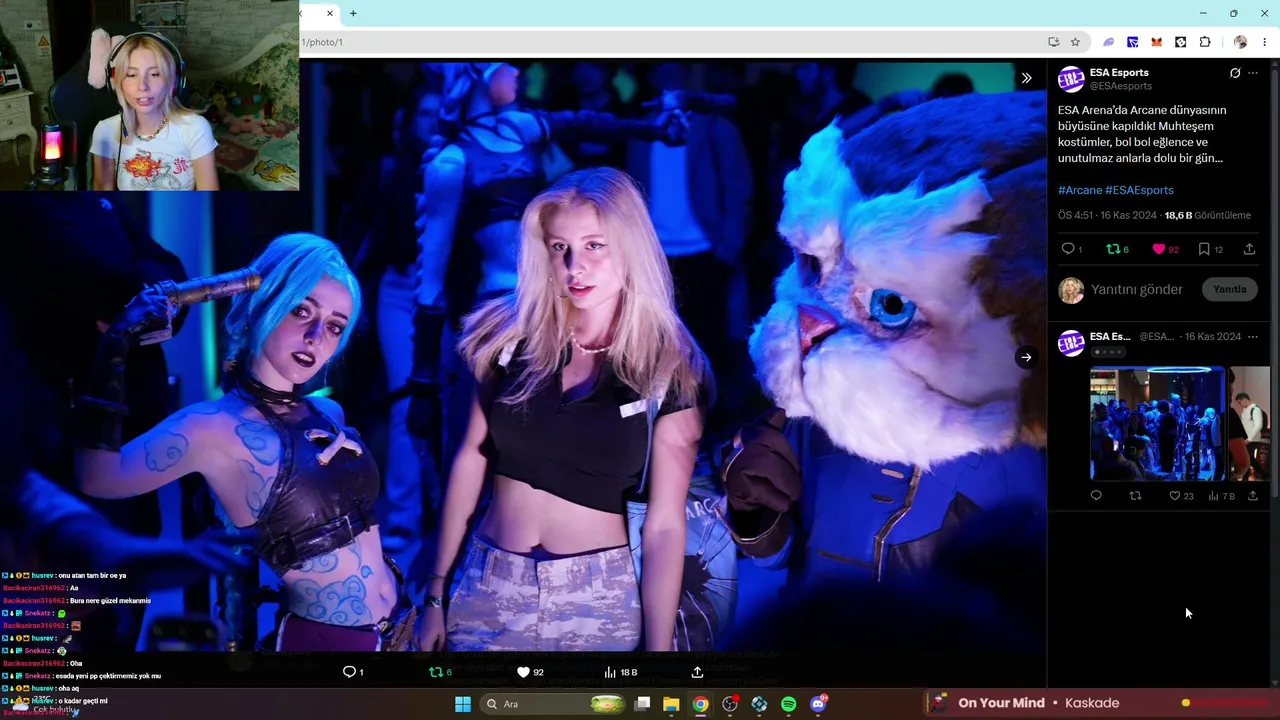This screenshot has height=720, width=1280.
Task: Switch to Chrome on the taskbar
Action: point(701,704)
